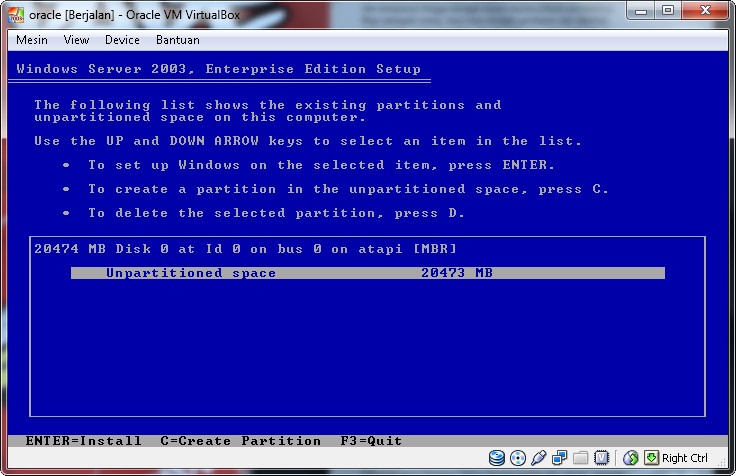Click the keyboard capture green arrow icon
Screen dimensions: 736x476
[x=651, y=458]
